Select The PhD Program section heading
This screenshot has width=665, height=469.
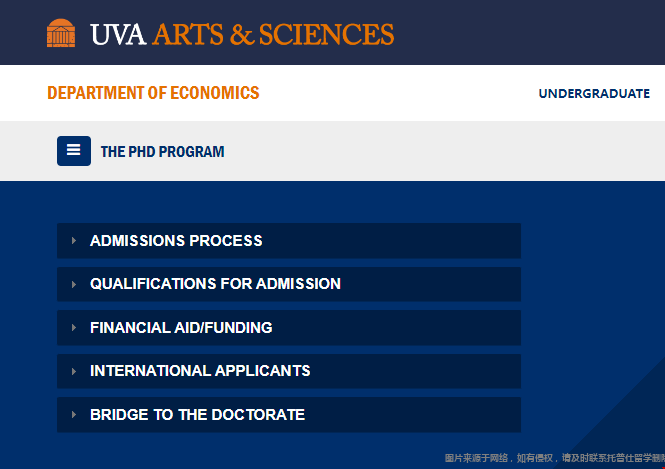tap(162, 152)
